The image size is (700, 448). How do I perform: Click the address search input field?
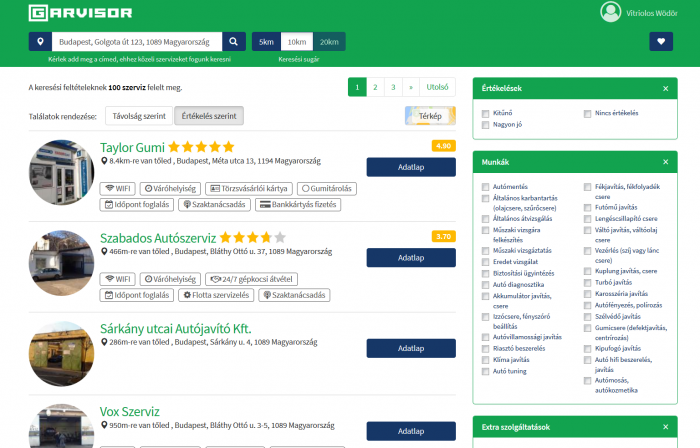pos(135,42)
